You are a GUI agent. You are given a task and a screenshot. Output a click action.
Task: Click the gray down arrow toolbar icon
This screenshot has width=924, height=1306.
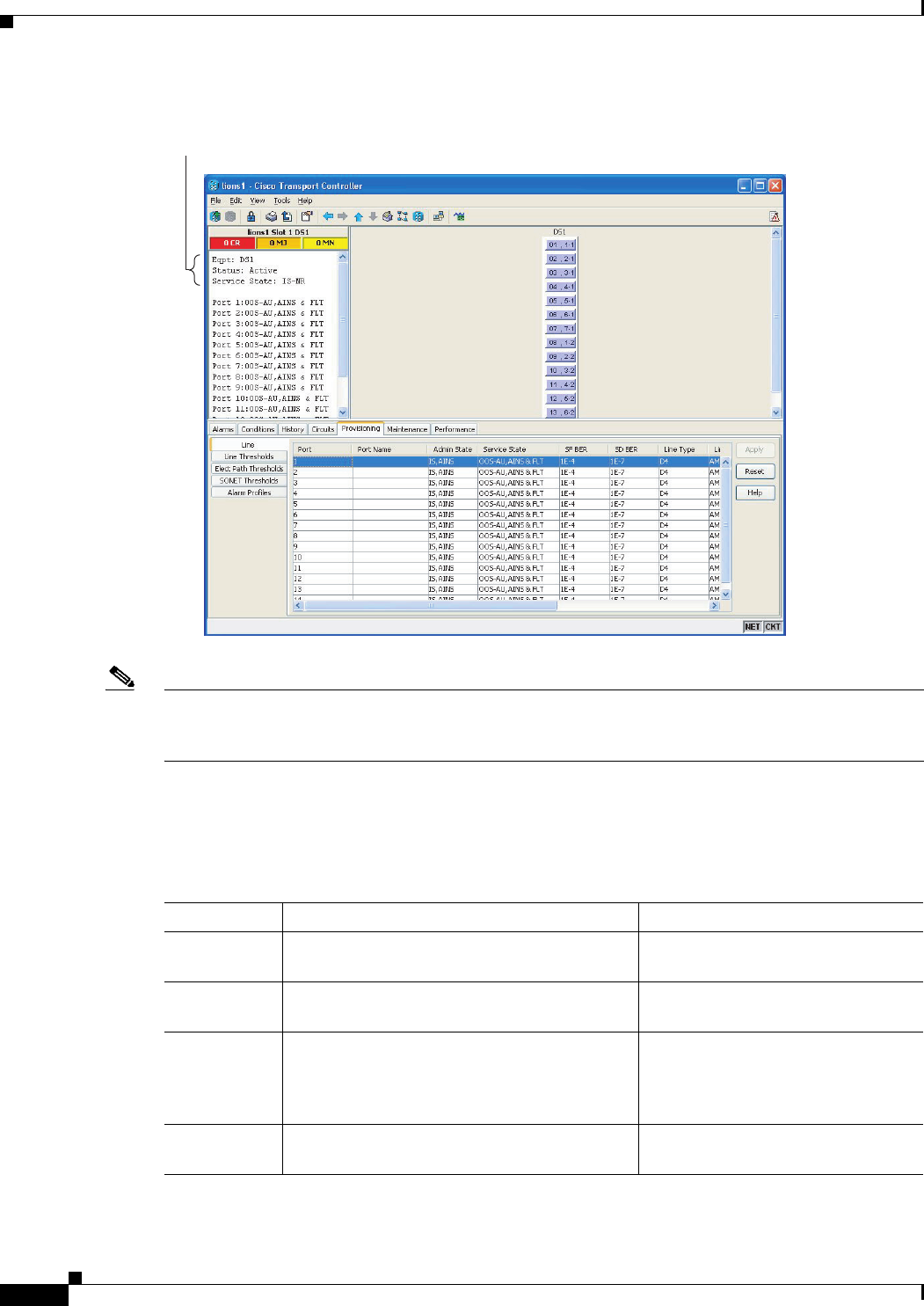tap(373, 216)
